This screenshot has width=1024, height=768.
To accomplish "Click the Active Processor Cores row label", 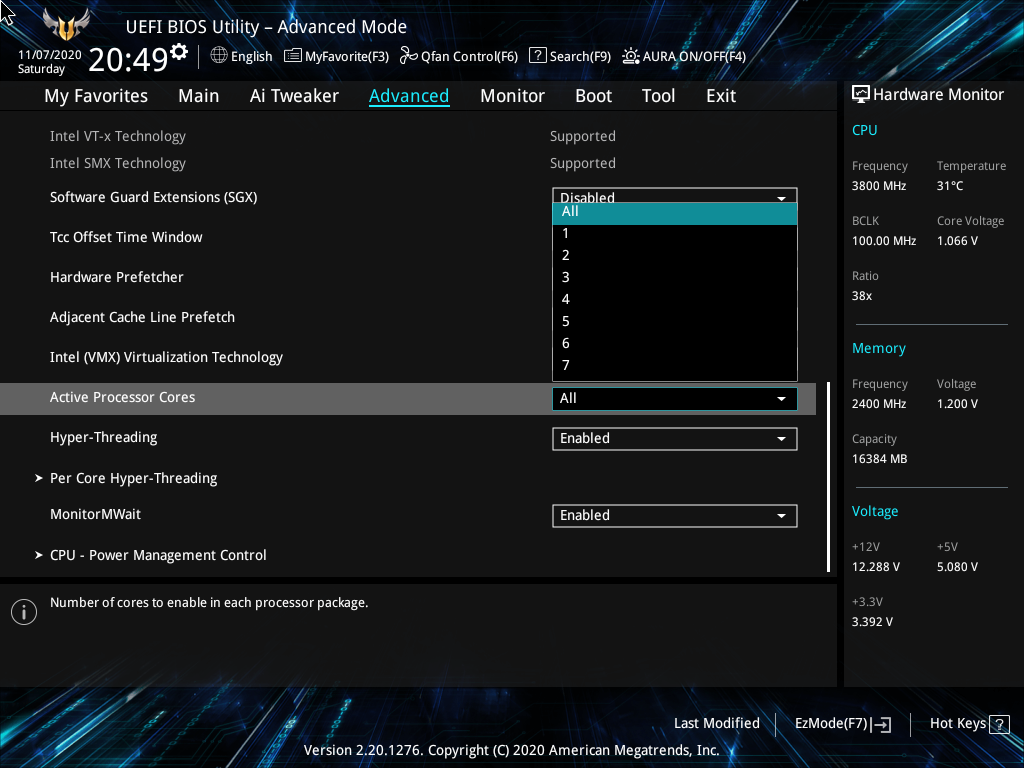I will pos(122,397).
